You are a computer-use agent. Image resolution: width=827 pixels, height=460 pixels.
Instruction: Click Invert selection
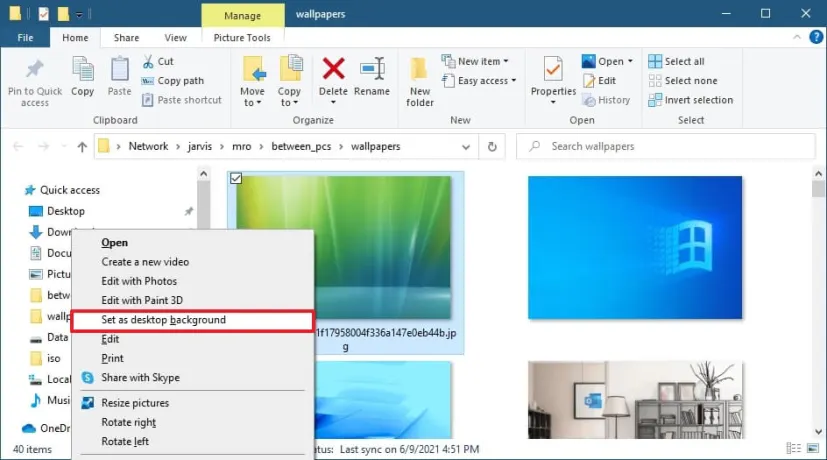pyautogui.click(x=690, y=100)
